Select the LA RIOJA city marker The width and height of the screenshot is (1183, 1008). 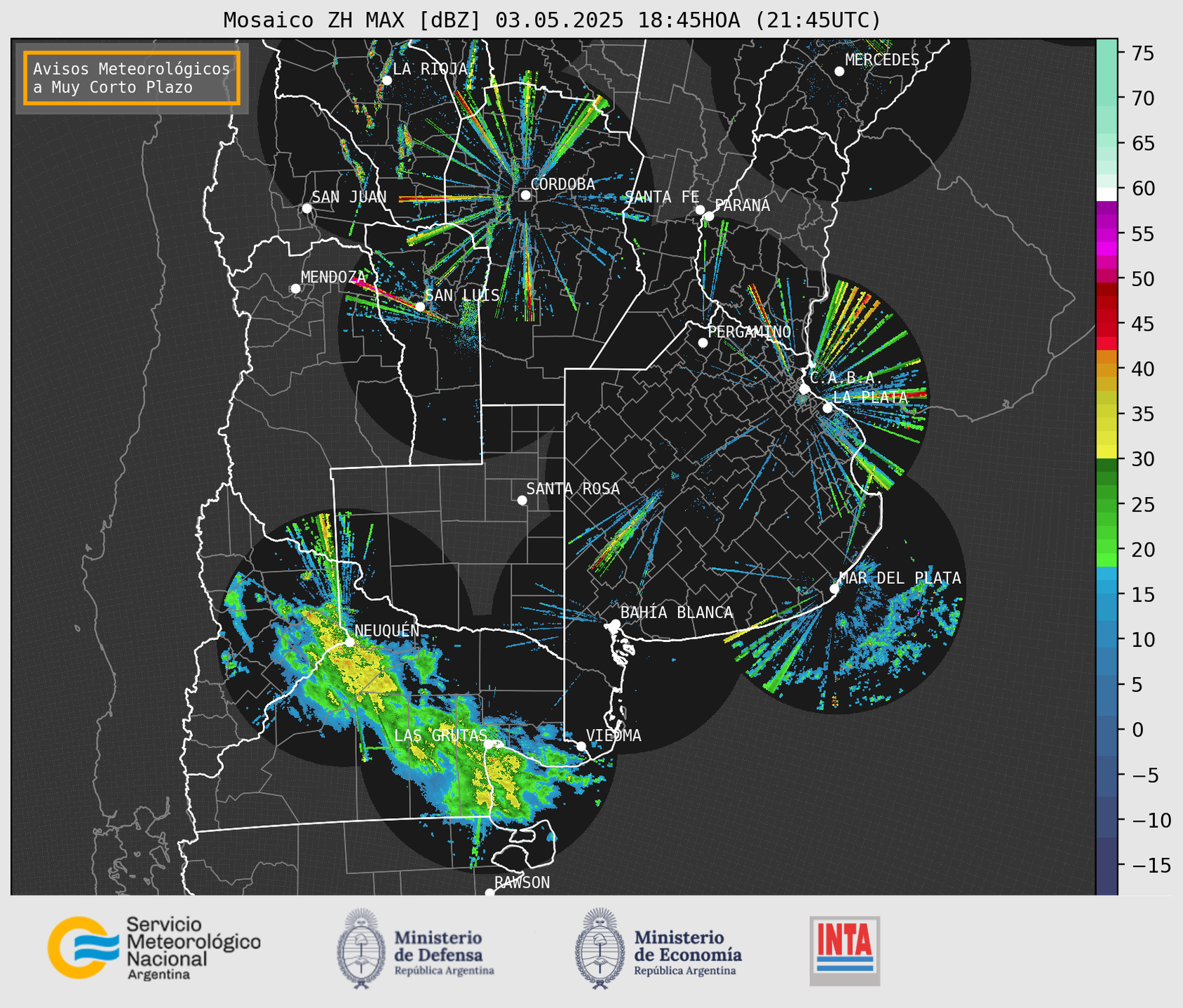pos(386,81)
